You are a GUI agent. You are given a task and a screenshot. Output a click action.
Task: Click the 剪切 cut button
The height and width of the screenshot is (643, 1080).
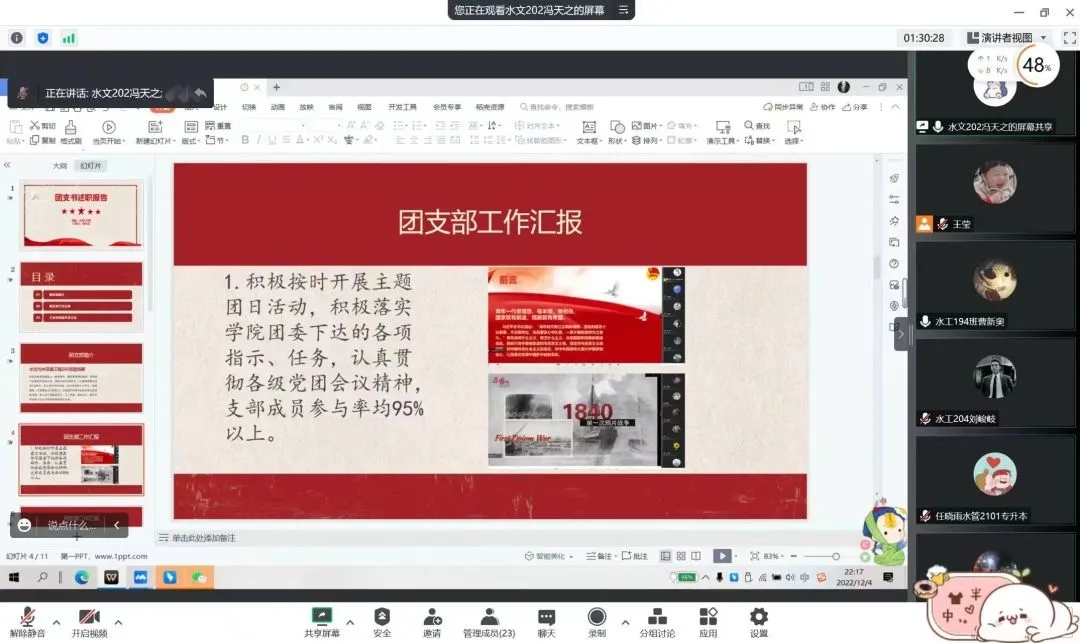coord(42,126)
